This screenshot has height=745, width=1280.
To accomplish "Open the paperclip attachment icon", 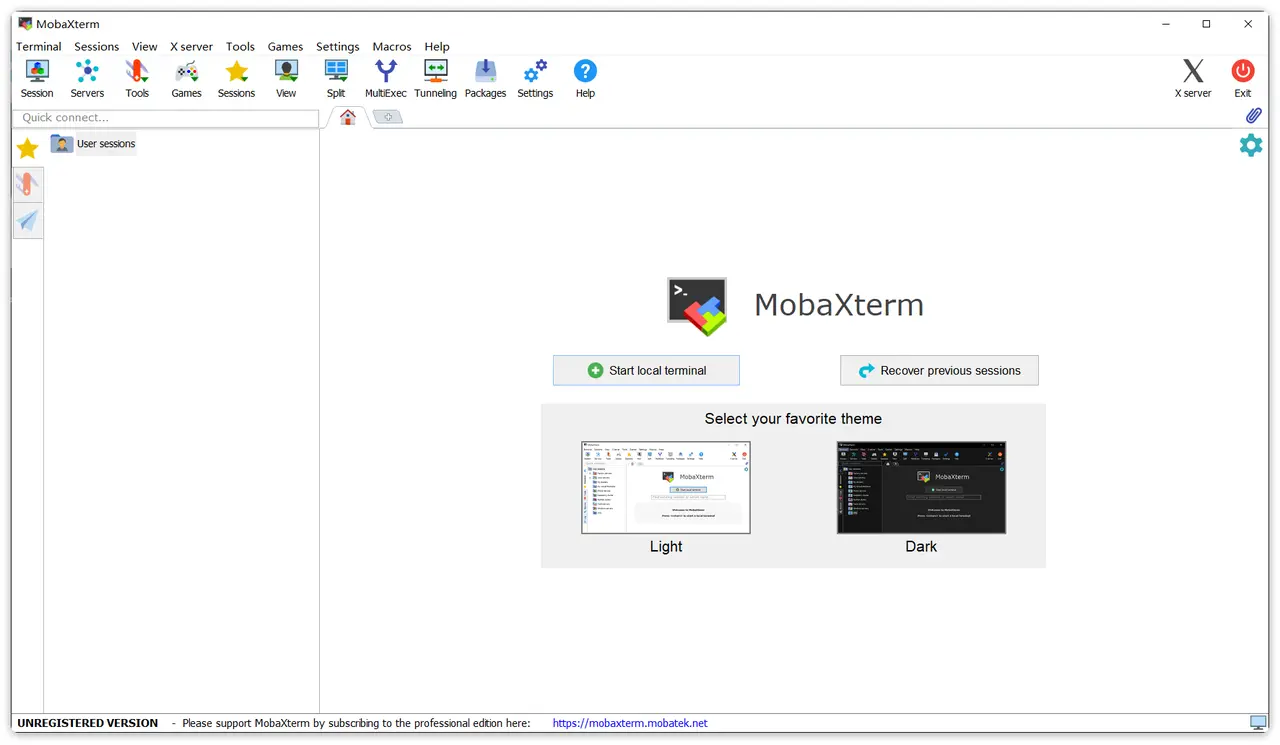I will coord(1253,116).
